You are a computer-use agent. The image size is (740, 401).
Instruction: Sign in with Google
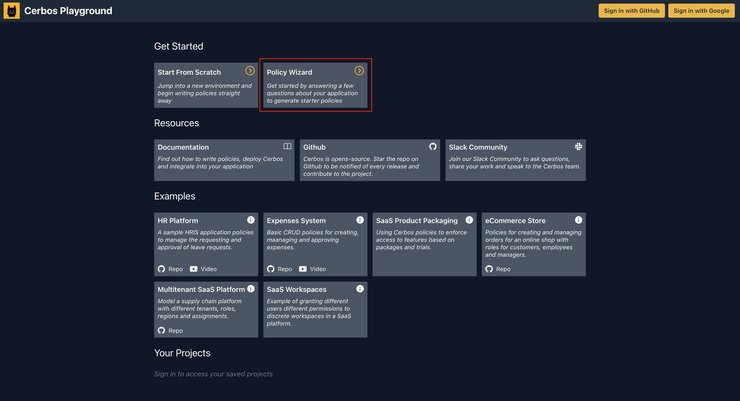tap(701, 11)
